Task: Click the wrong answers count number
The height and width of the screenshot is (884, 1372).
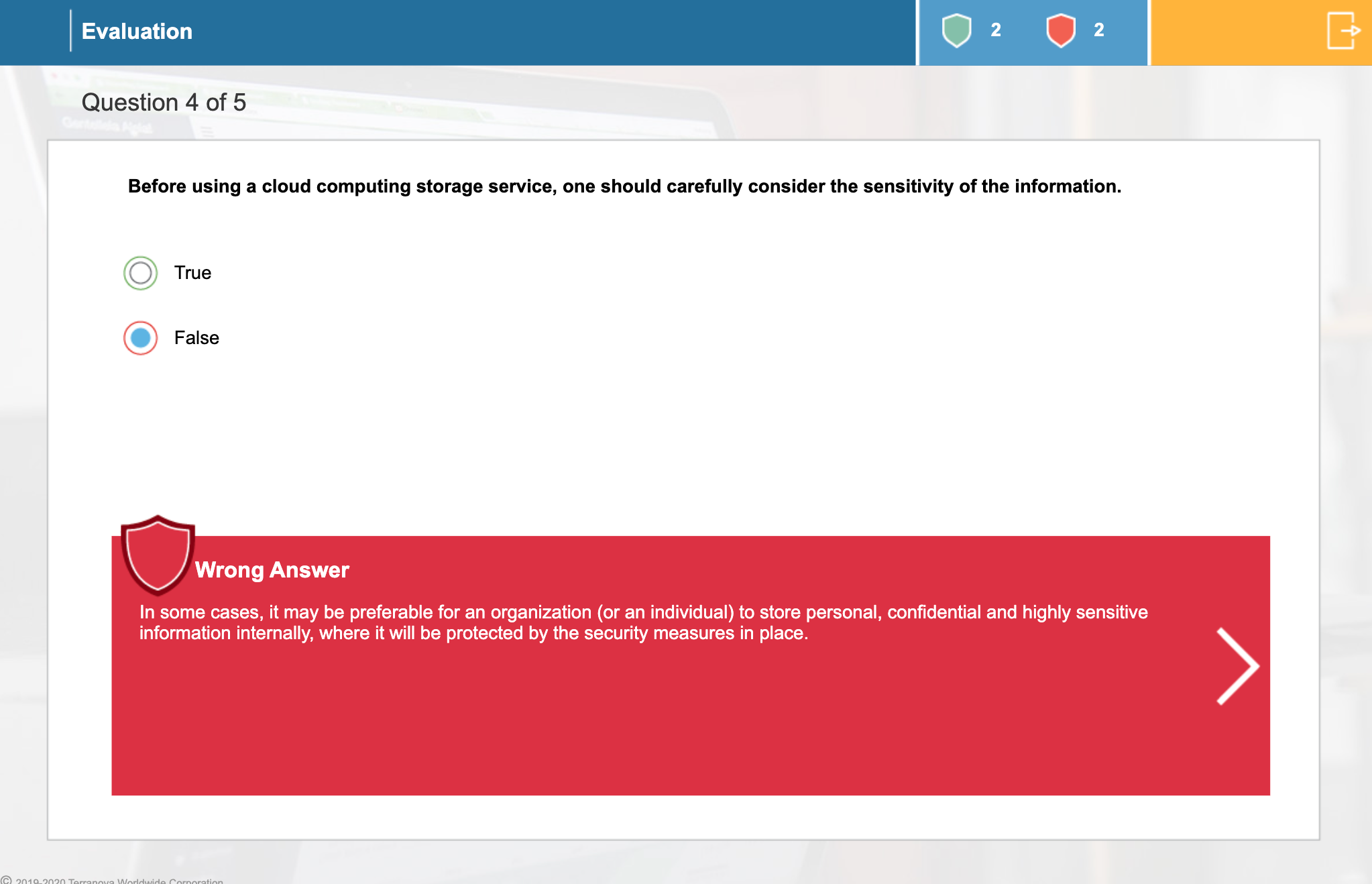Action: pos(1098,30)
